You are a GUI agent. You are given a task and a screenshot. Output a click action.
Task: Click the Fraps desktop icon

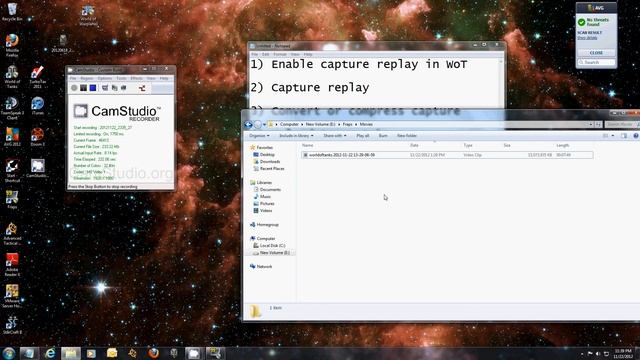click(12, 199)
